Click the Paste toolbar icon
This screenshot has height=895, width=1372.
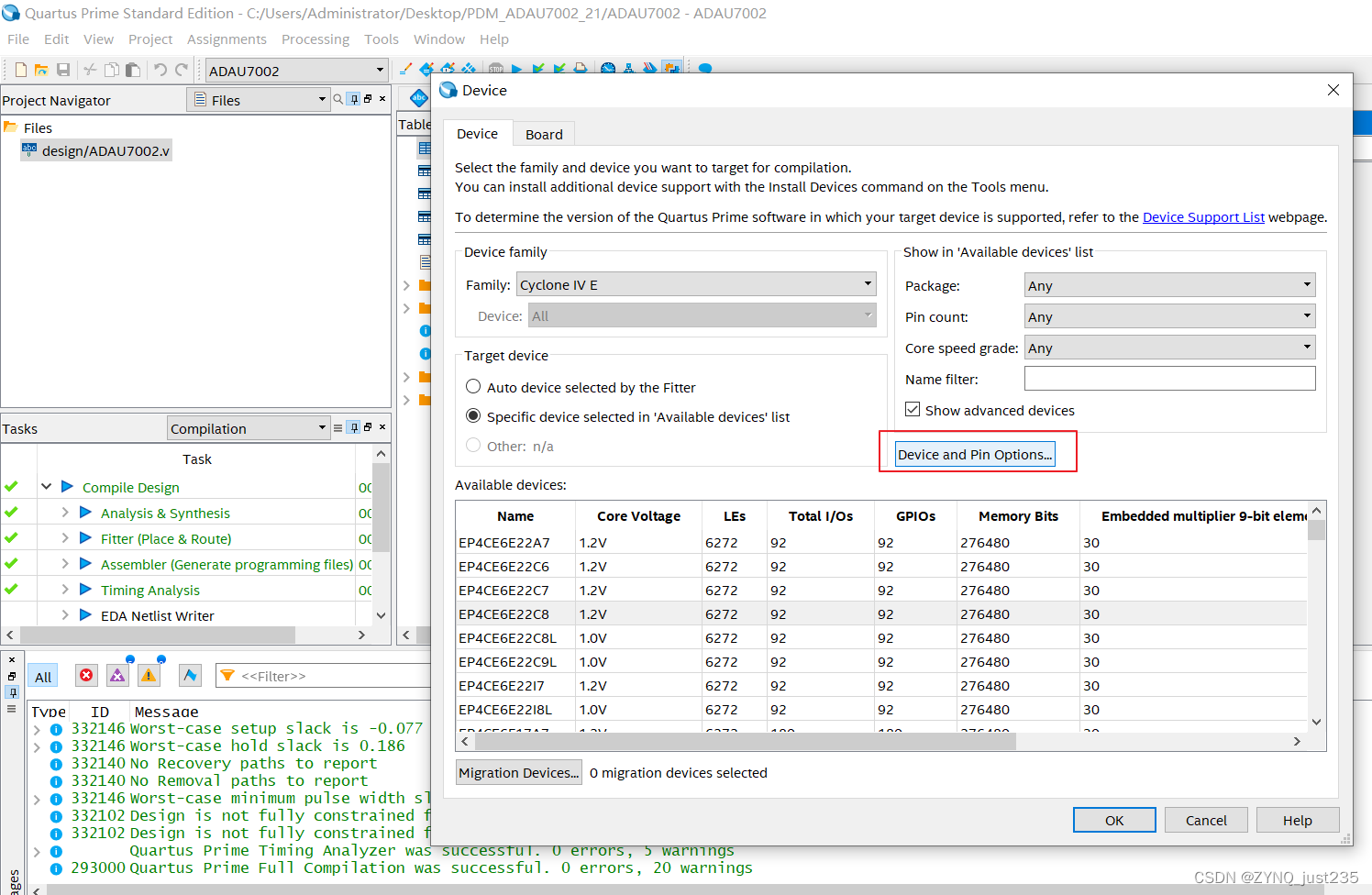point(133,70)
